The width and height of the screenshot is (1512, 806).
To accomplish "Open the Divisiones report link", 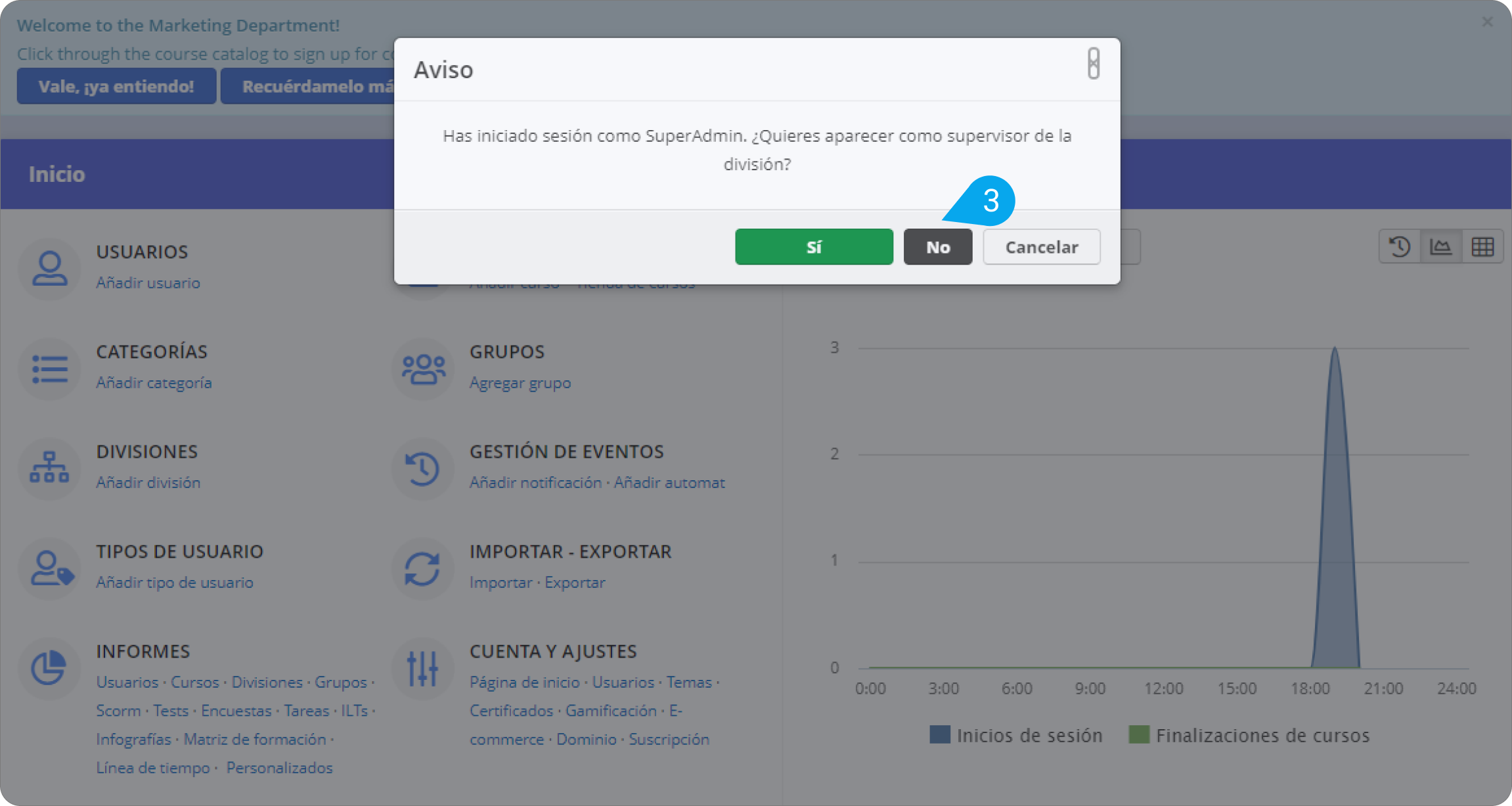I will point(267,682).
